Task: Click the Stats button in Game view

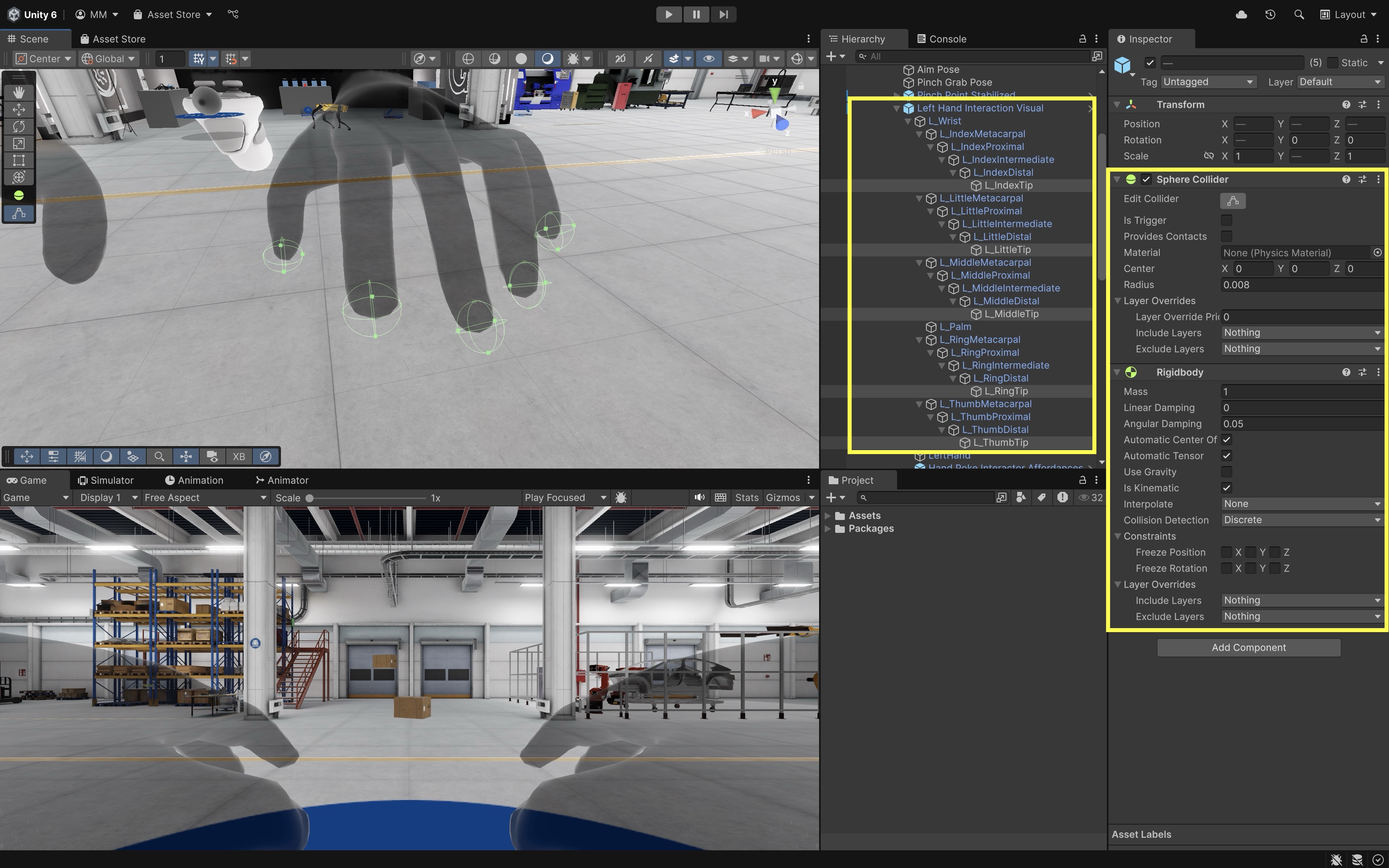Action: tap(746, 498)
